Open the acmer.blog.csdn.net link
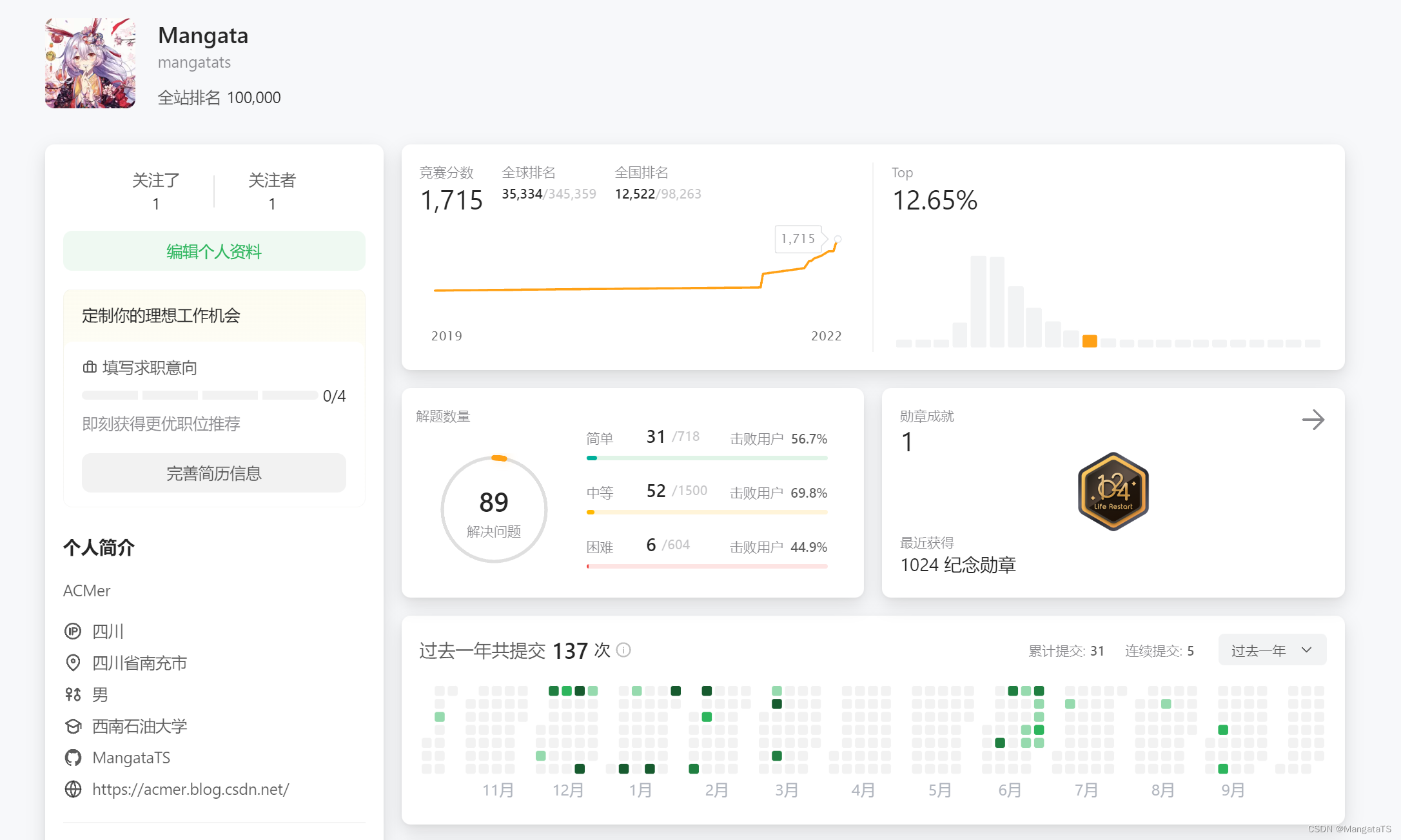Viewport: 1401px width, 840px height. [x=191, y=789]
